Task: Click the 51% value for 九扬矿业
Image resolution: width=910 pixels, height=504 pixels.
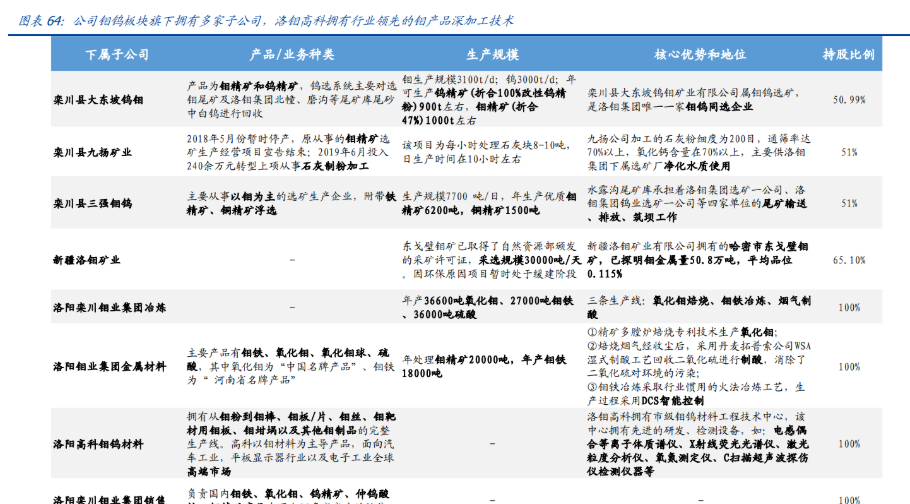Action: (849, 153)
